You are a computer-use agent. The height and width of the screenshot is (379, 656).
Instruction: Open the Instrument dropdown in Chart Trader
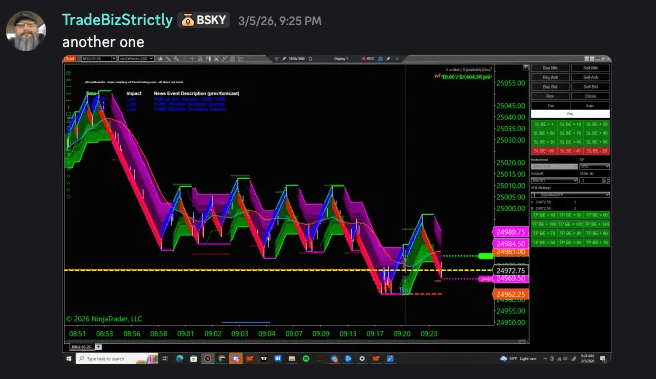pyautogui.click(x=554, y=166)
